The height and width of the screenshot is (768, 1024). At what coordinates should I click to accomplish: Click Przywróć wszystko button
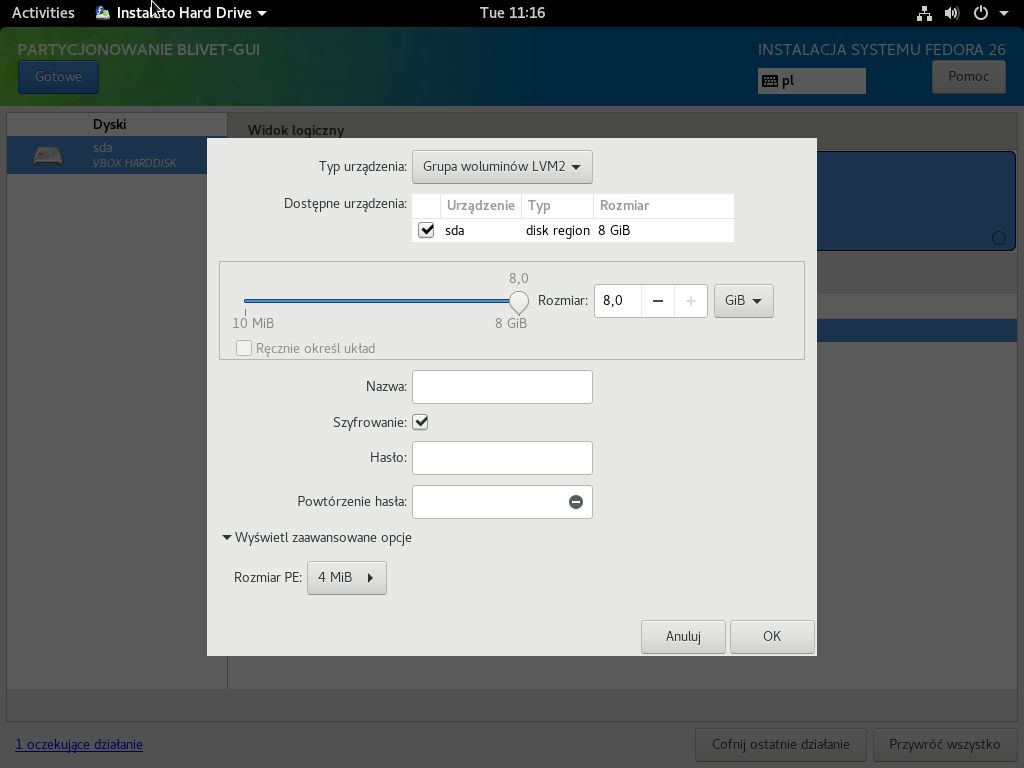(x=944, y=745)
